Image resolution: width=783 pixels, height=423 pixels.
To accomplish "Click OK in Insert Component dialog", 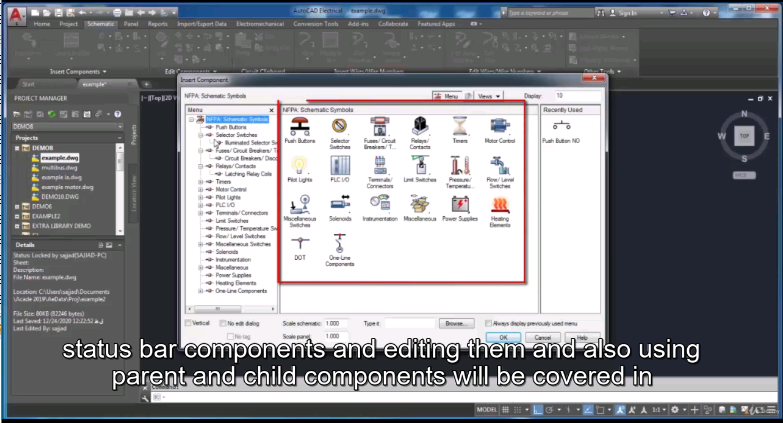I will pos(503,338).
